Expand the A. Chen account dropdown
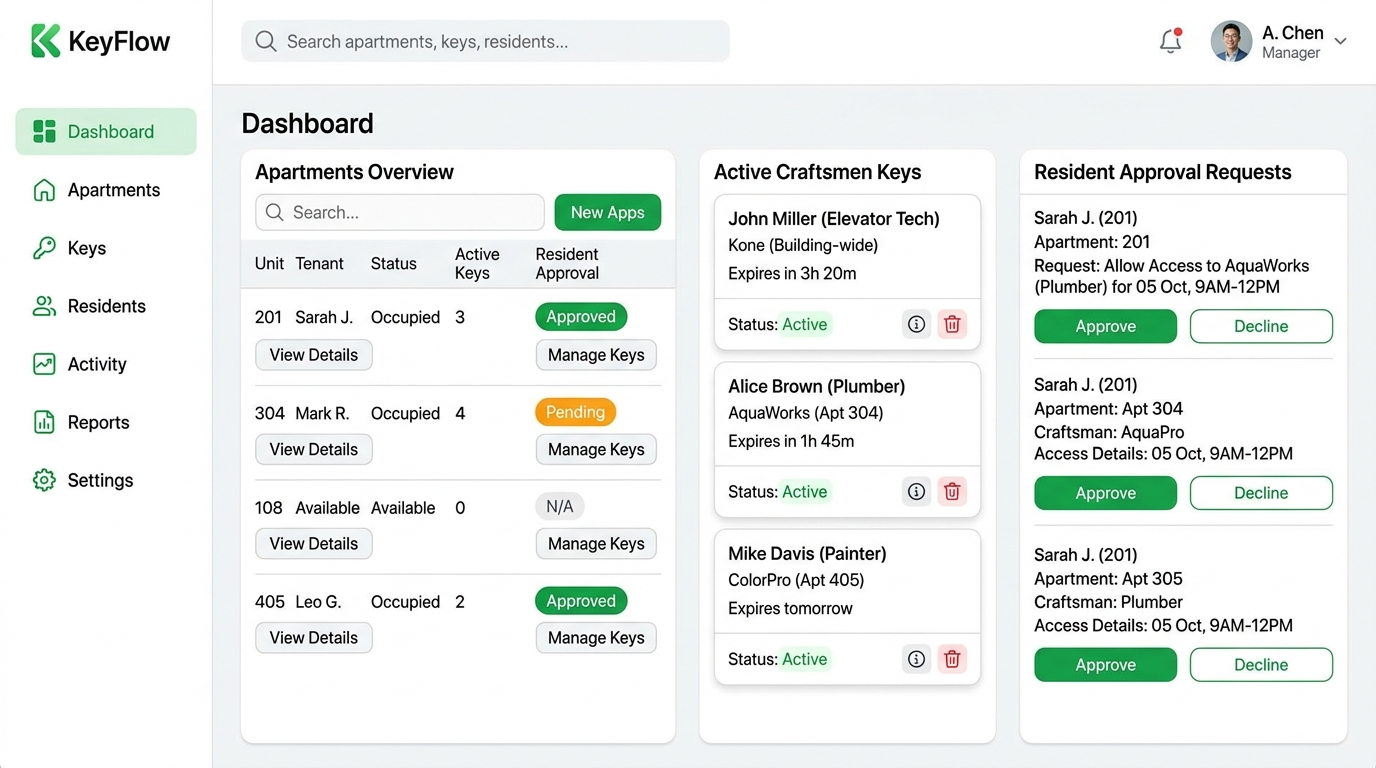1376x768 pixels. pos(1340,41)
